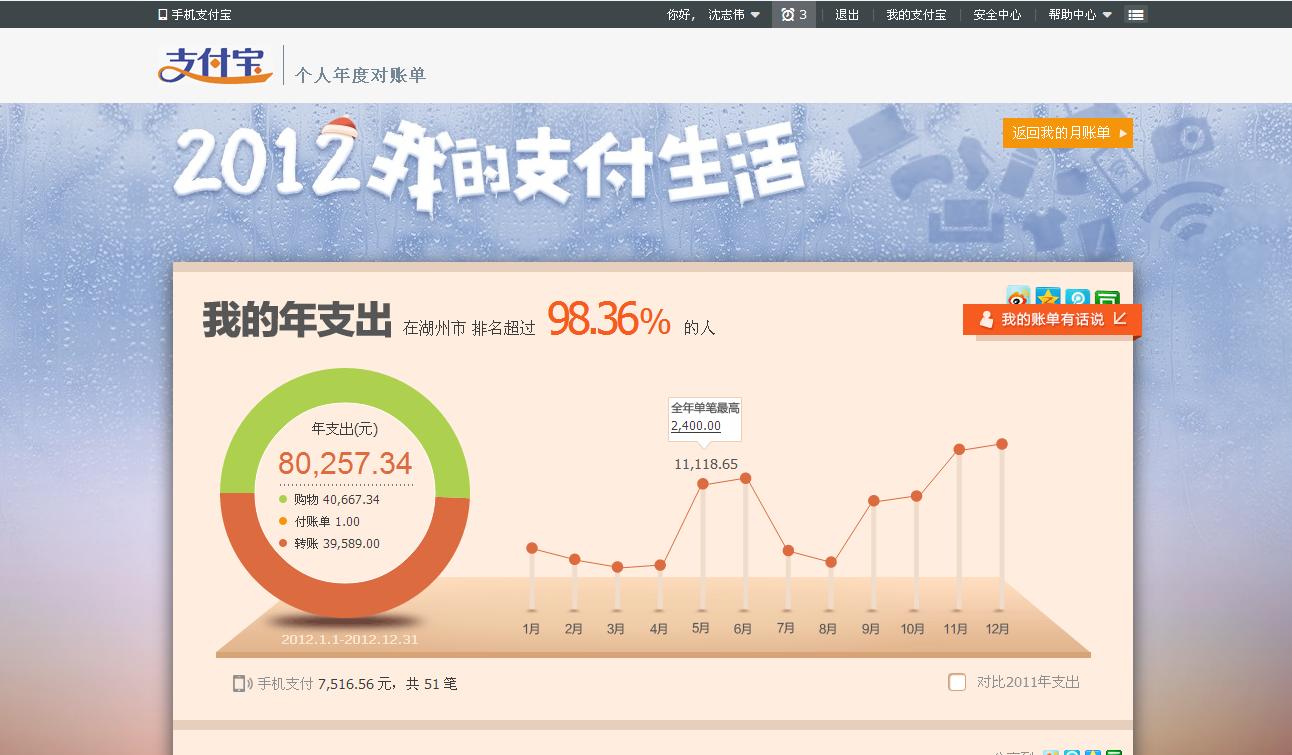Click the 98.36% ranking percentage
This screenshot has height=755, width=1292.
click(x=609, y=320)
